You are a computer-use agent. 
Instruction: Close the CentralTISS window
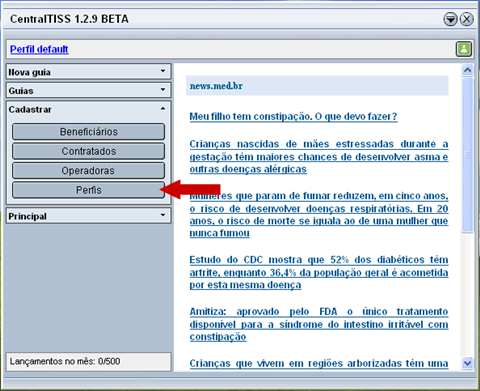[x=467, y=19]
